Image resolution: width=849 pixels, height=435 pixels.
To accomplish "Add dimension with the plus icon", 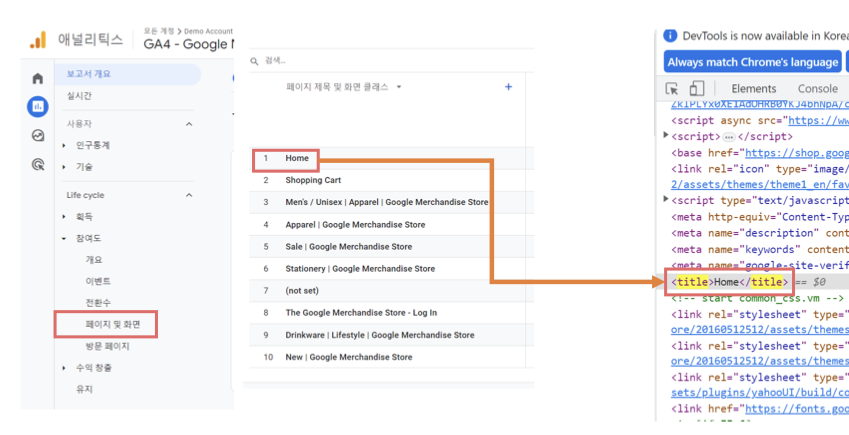I will (508, 87).
